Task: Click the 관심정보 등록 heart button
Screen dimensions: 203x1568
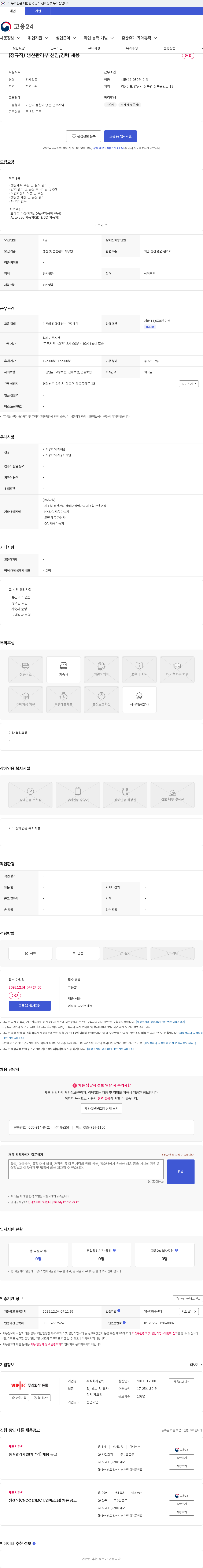Action: tap(84, 136)
